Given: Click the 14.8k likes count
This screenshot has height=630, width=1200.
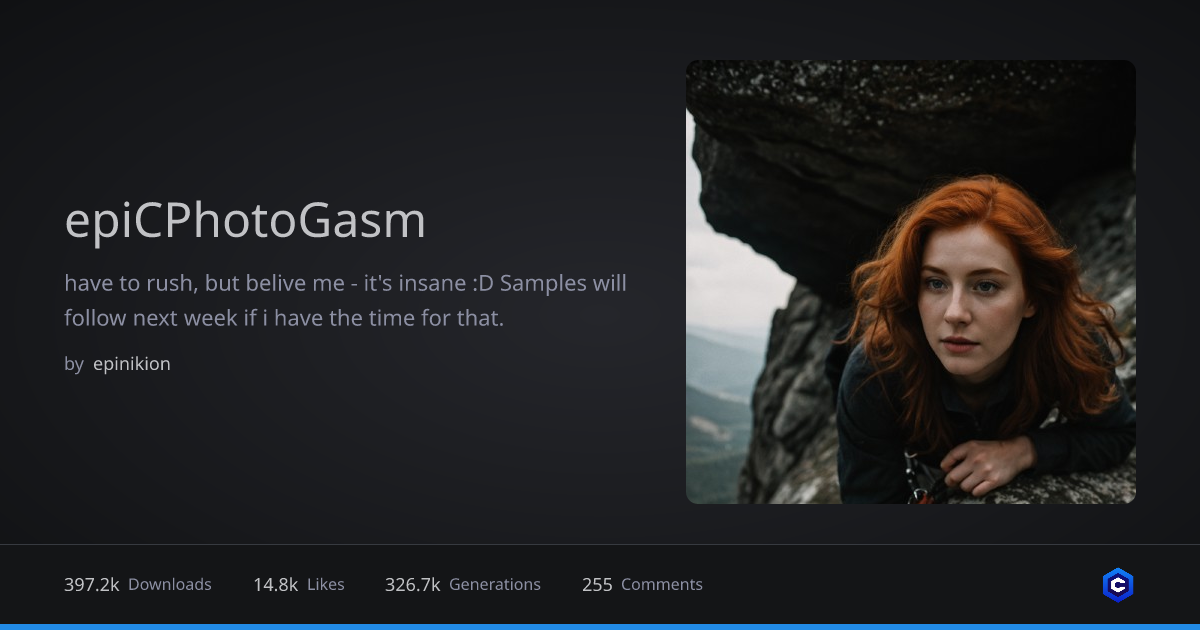Looking at the screenshot, I should [275, 585].
